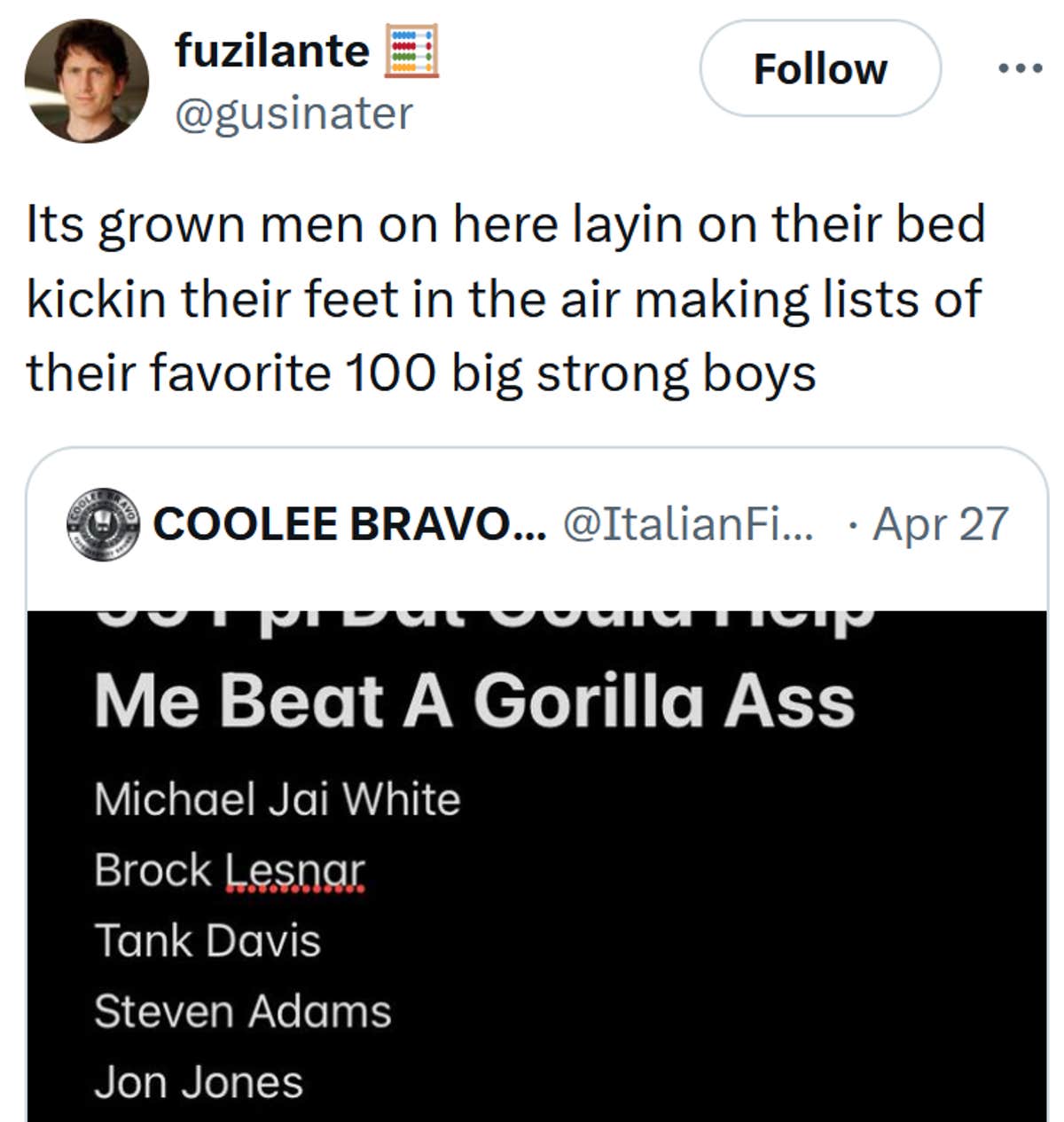1064x1122 pixels.
Task: Select the name Michael Jai White in the image
Action: [278, 797]
